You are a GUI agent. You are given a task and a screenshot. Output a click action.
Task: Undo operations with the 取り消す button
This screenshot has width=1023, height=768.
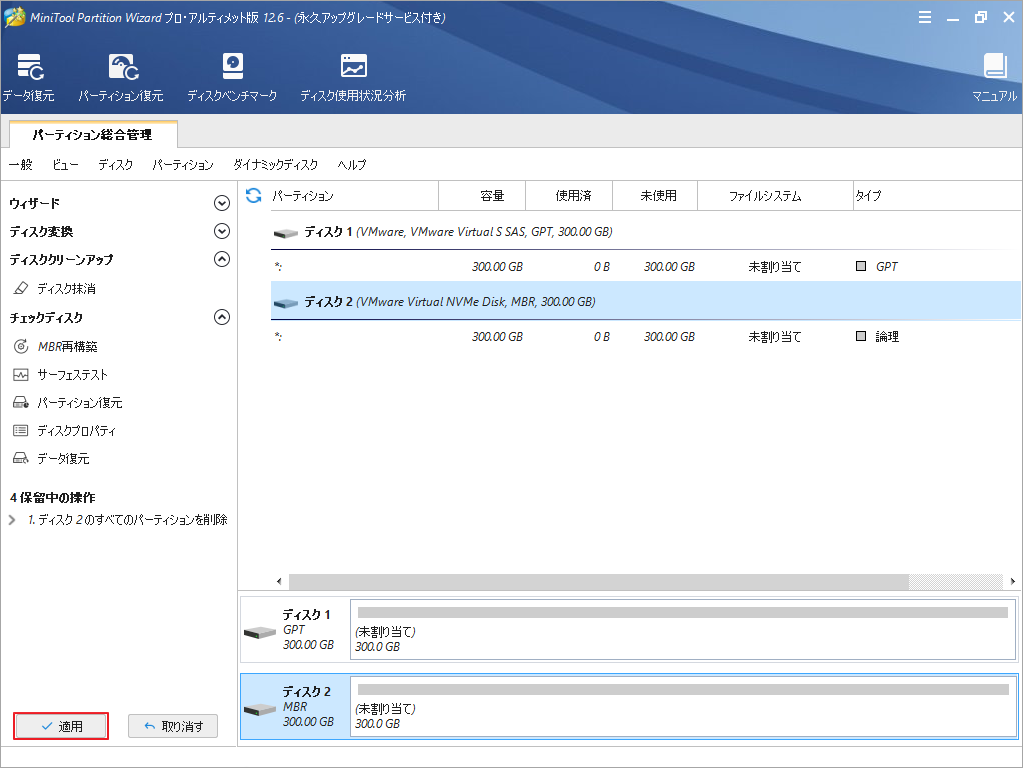pyautogui.click(x=173, y=726)
